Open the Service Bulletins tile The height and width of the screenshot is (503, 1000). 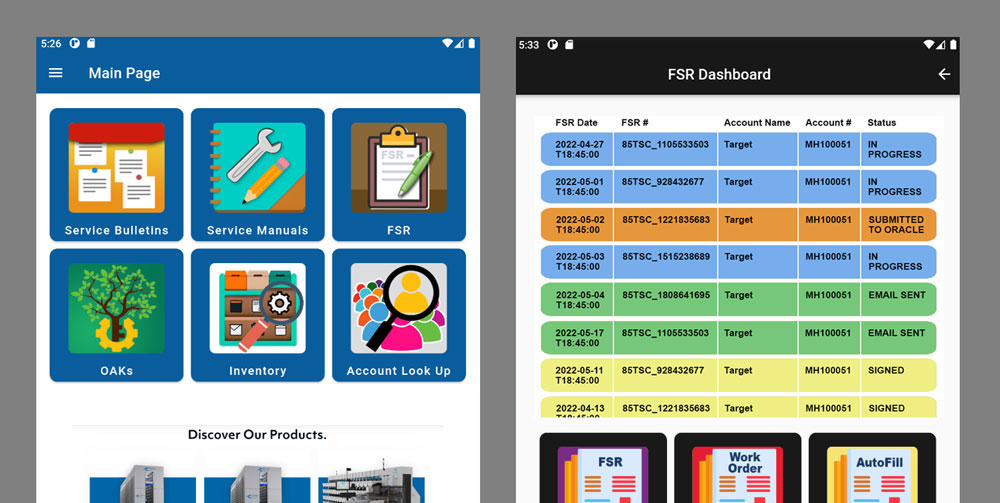pos(116,174)
